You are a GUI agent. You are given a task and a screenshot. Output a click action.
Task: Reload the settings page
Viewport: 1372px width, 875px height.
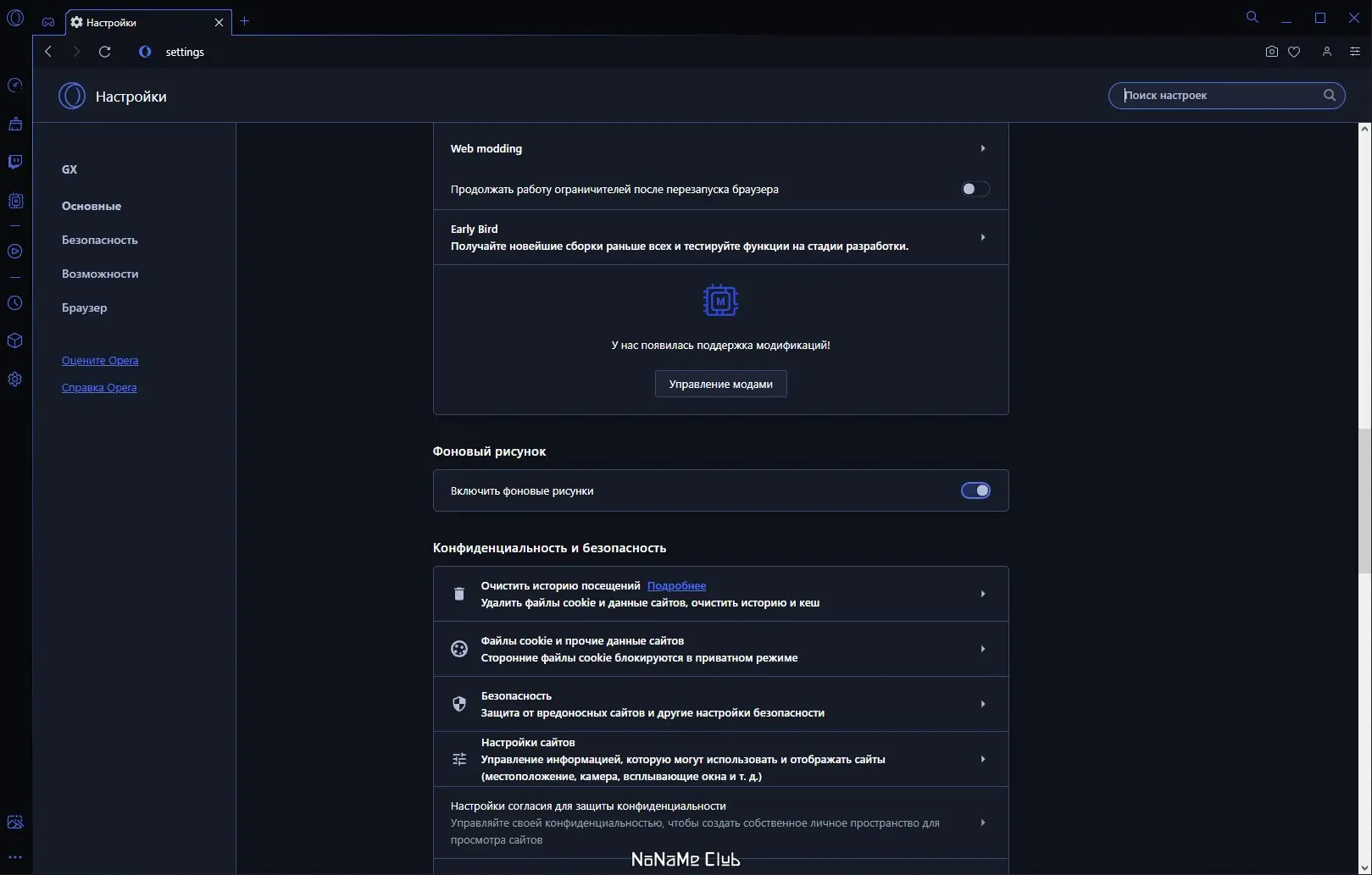point(105,52)
